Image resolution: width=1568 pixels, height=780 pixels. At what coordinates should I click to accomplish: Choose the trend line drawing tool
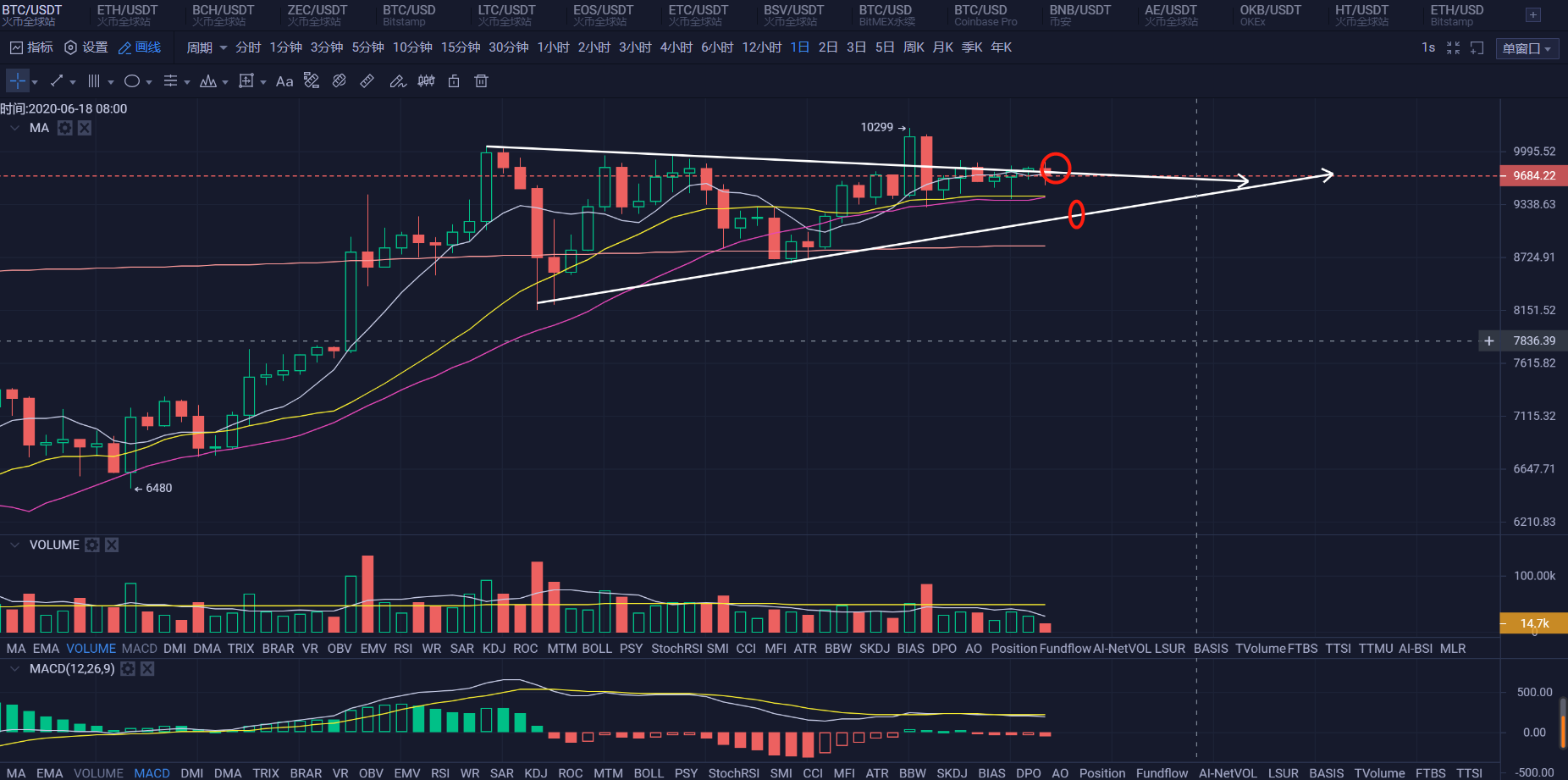click(57, 81)
